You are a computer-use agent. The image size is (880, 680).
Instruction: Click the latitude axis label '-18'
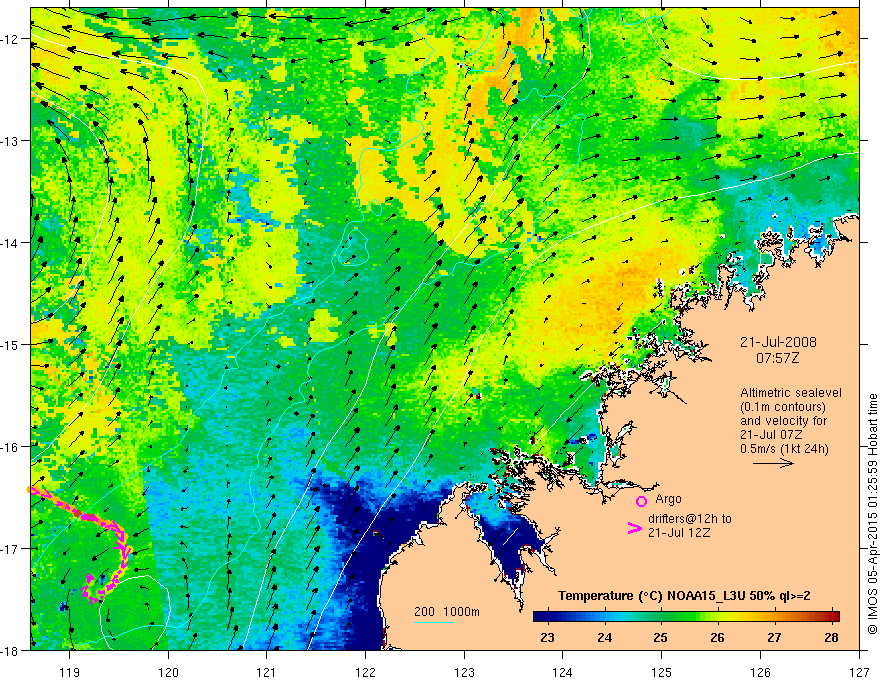tap(11, 650)
